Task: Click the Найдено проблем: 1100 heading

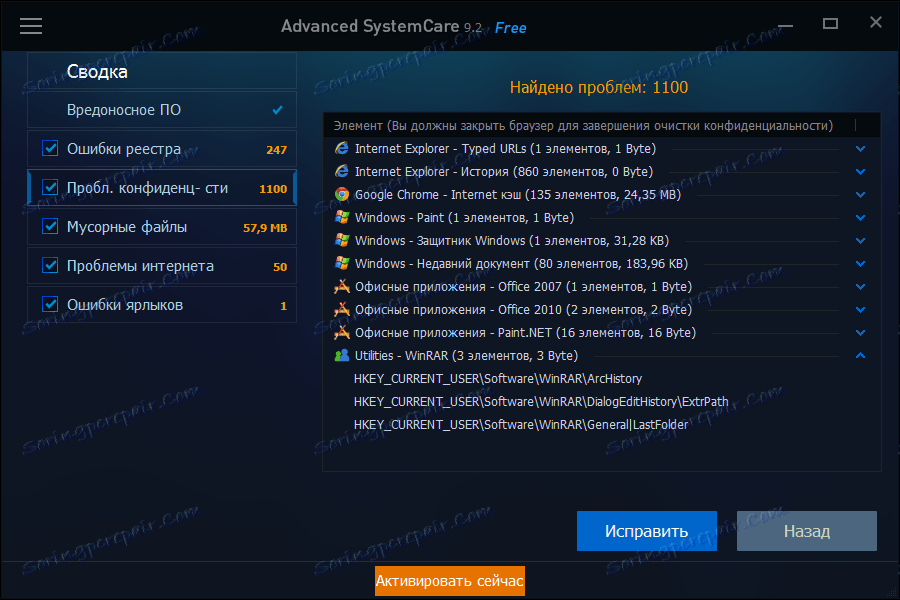Action: coord(599,87)
